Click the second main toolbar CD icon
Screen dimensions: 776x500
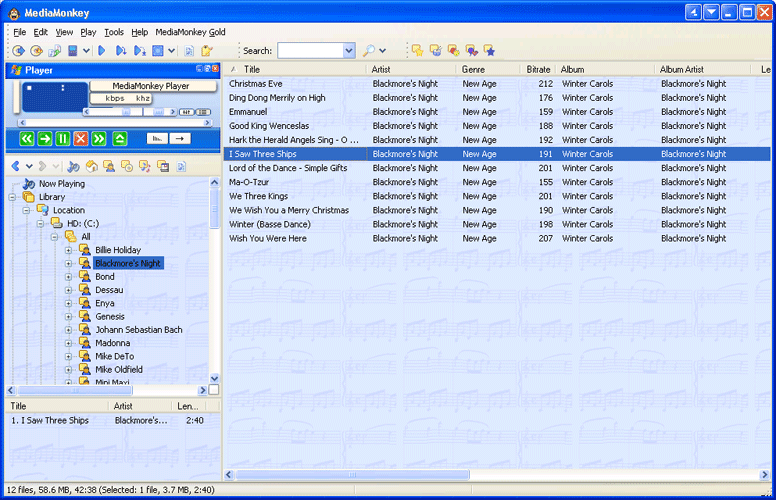click(36, 50)
